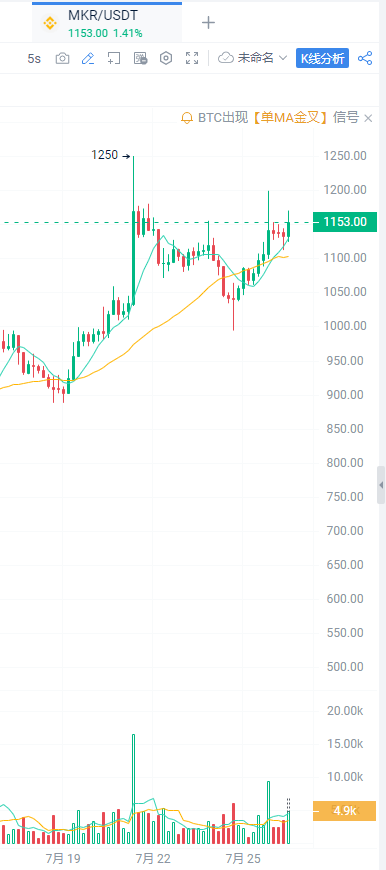The image size is (386, 870).
Task: Expand the collapsed right side panel
Action: pos(381,485)
